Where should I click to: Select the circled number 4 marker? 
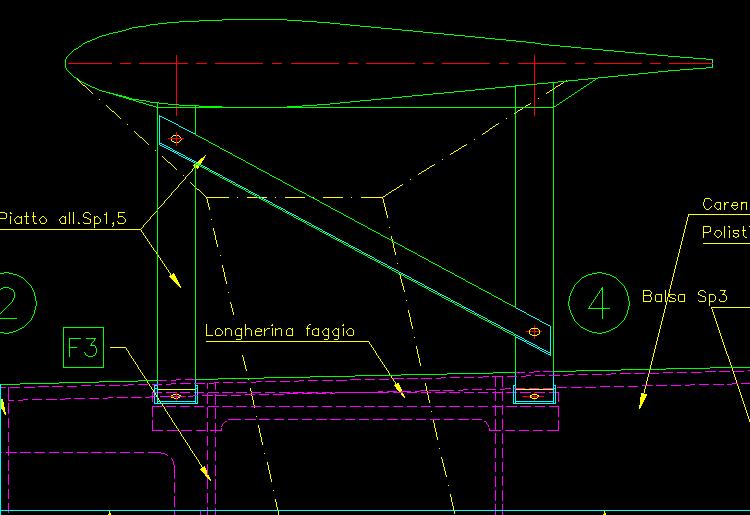point(599,303)
